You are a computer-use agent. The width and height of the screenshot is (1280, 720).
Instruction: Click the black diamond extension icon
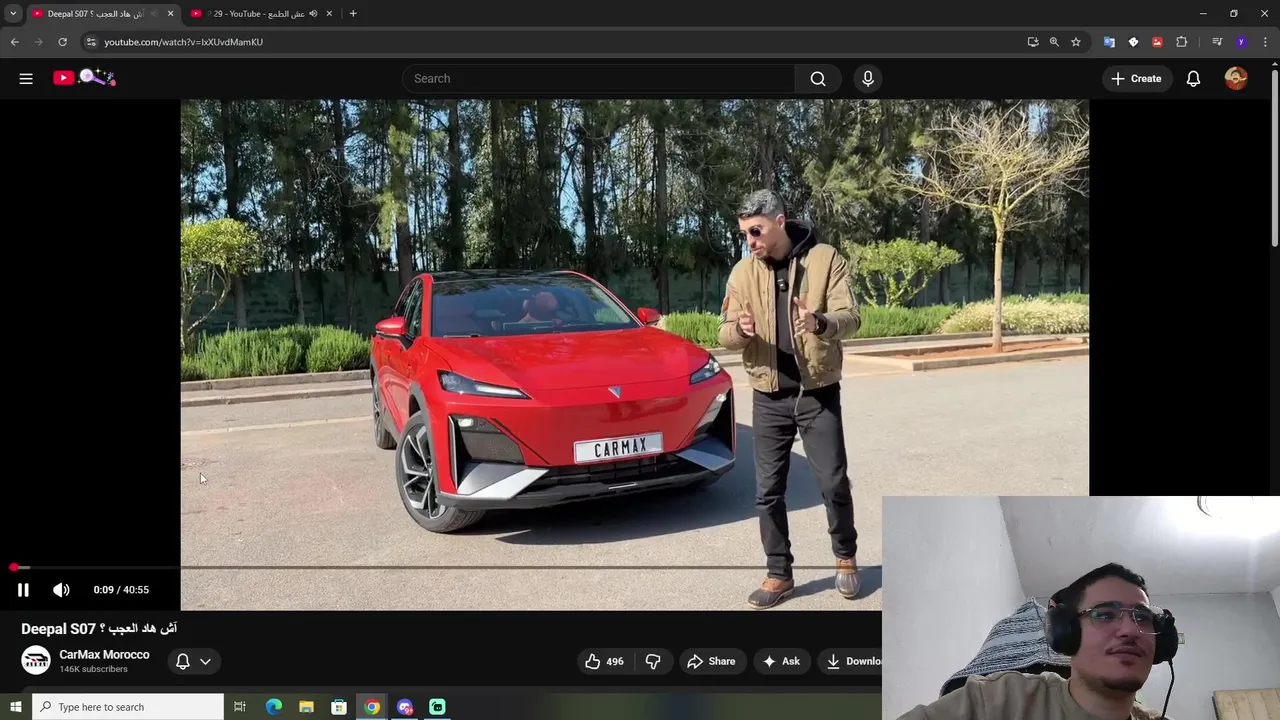coord(1133,42)
